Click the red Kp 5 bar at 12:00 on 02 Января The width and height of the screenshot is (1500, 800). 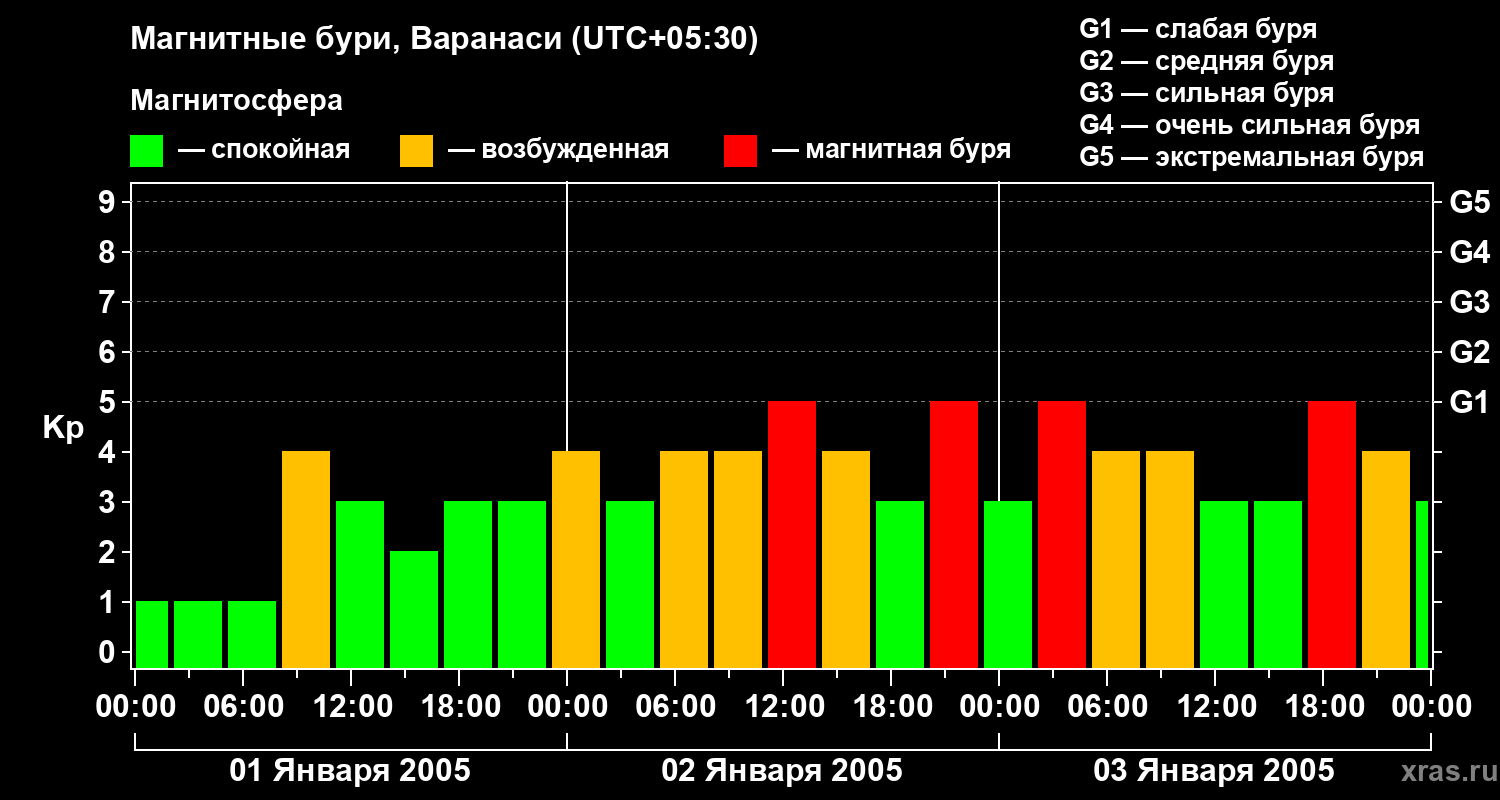tap(792, 534)
